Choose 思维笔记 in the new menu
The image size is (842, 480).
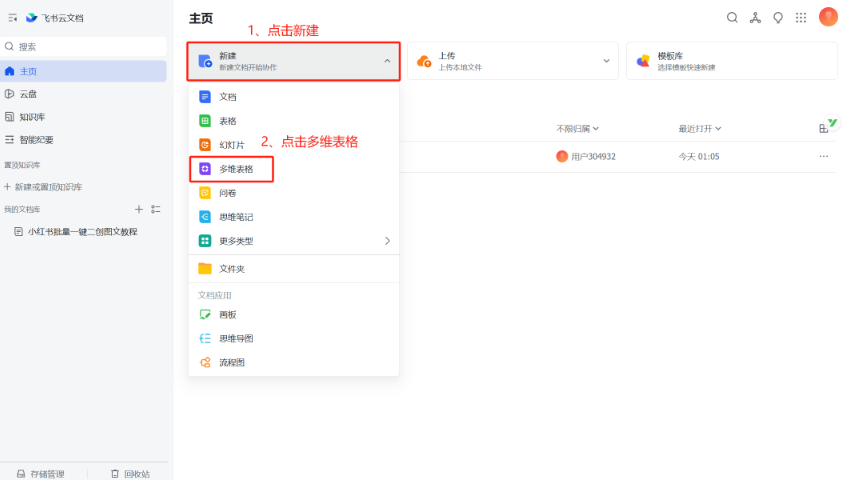pos(236,217)
